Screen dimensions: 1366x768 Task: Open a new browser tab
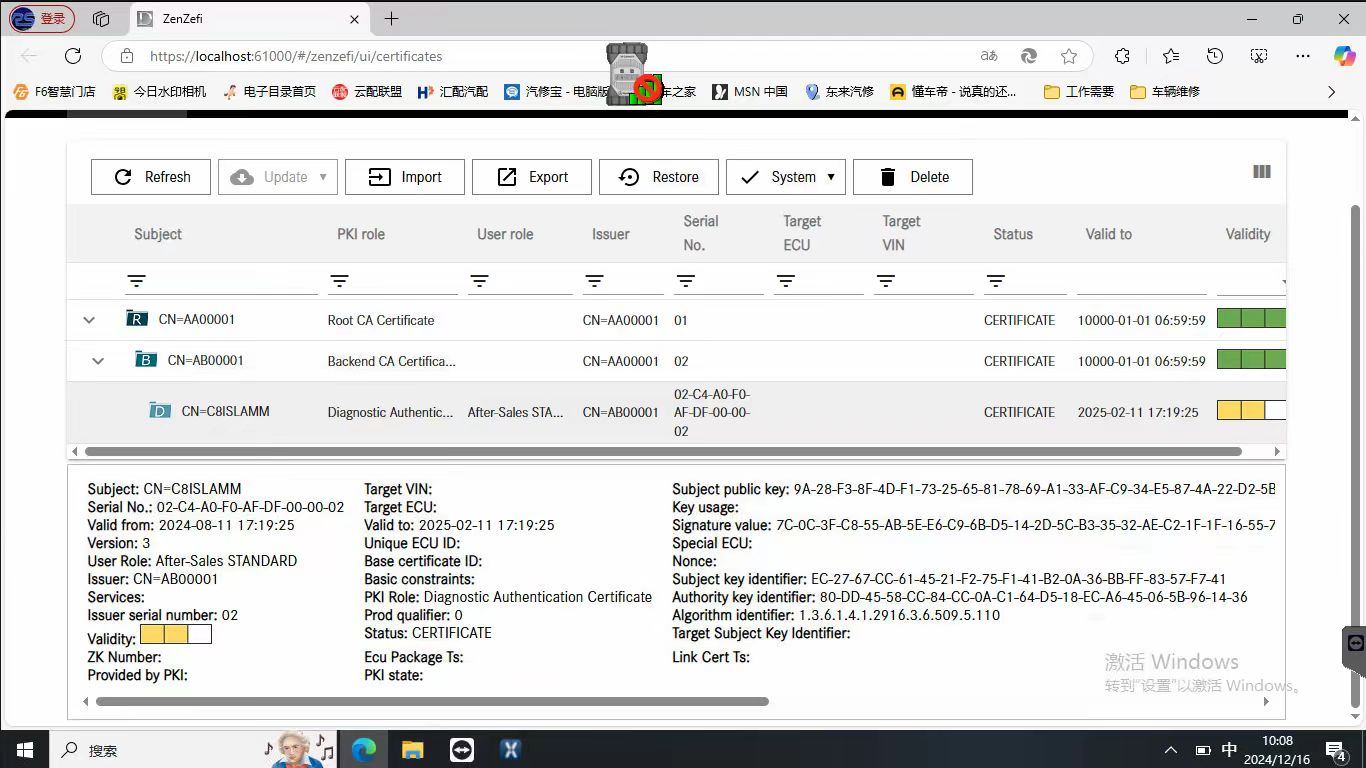point(391,18)
